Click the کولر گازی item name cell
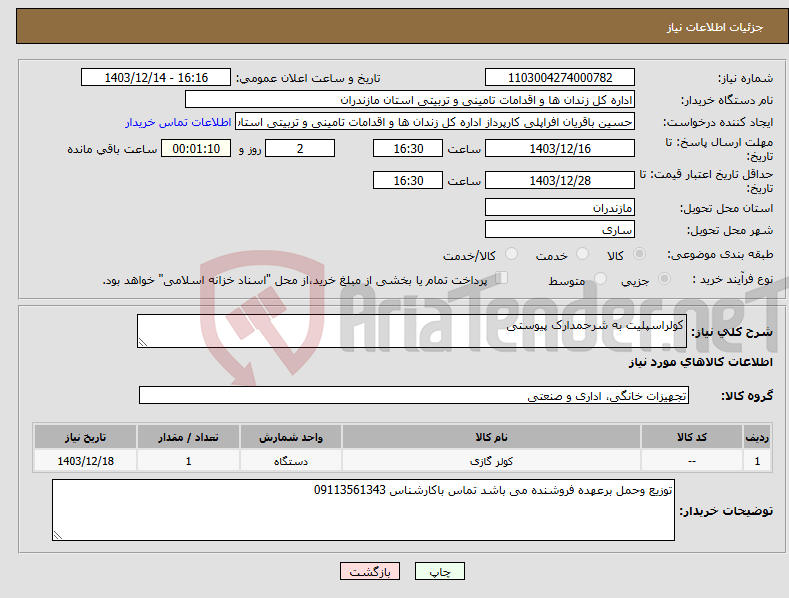 (x=491, y=461)
